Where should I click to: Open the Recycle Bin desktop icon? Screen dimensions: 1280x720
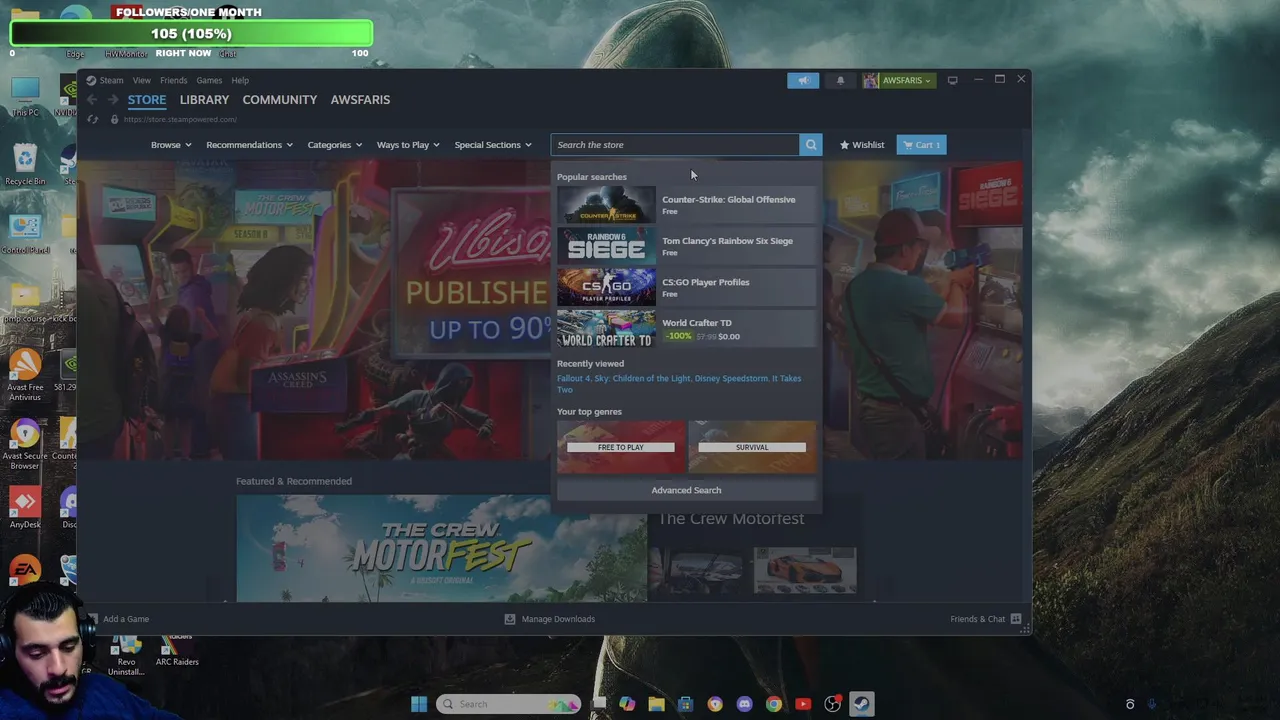click(25, 165)
